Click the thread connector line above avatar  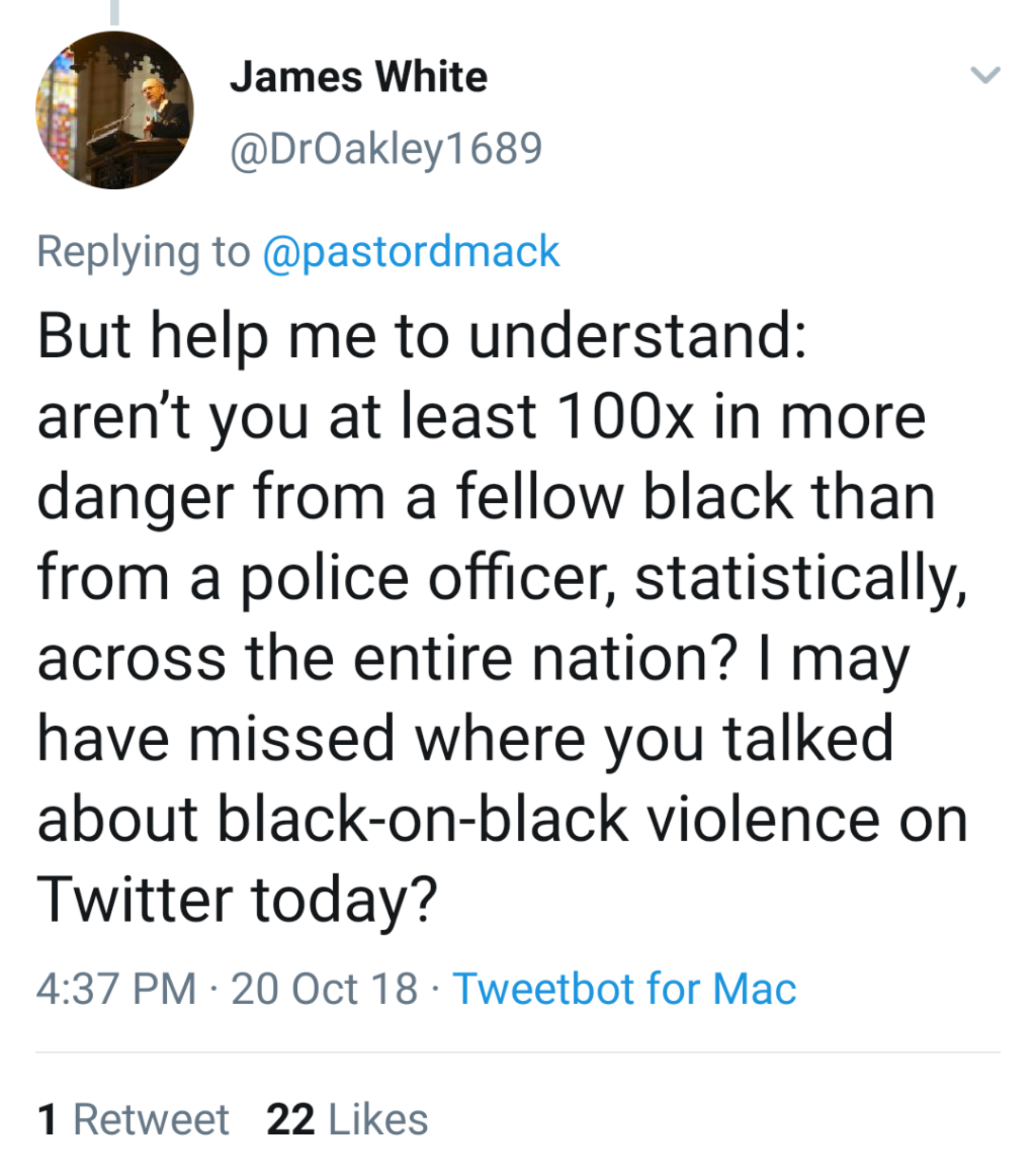[x=115, y=13]
